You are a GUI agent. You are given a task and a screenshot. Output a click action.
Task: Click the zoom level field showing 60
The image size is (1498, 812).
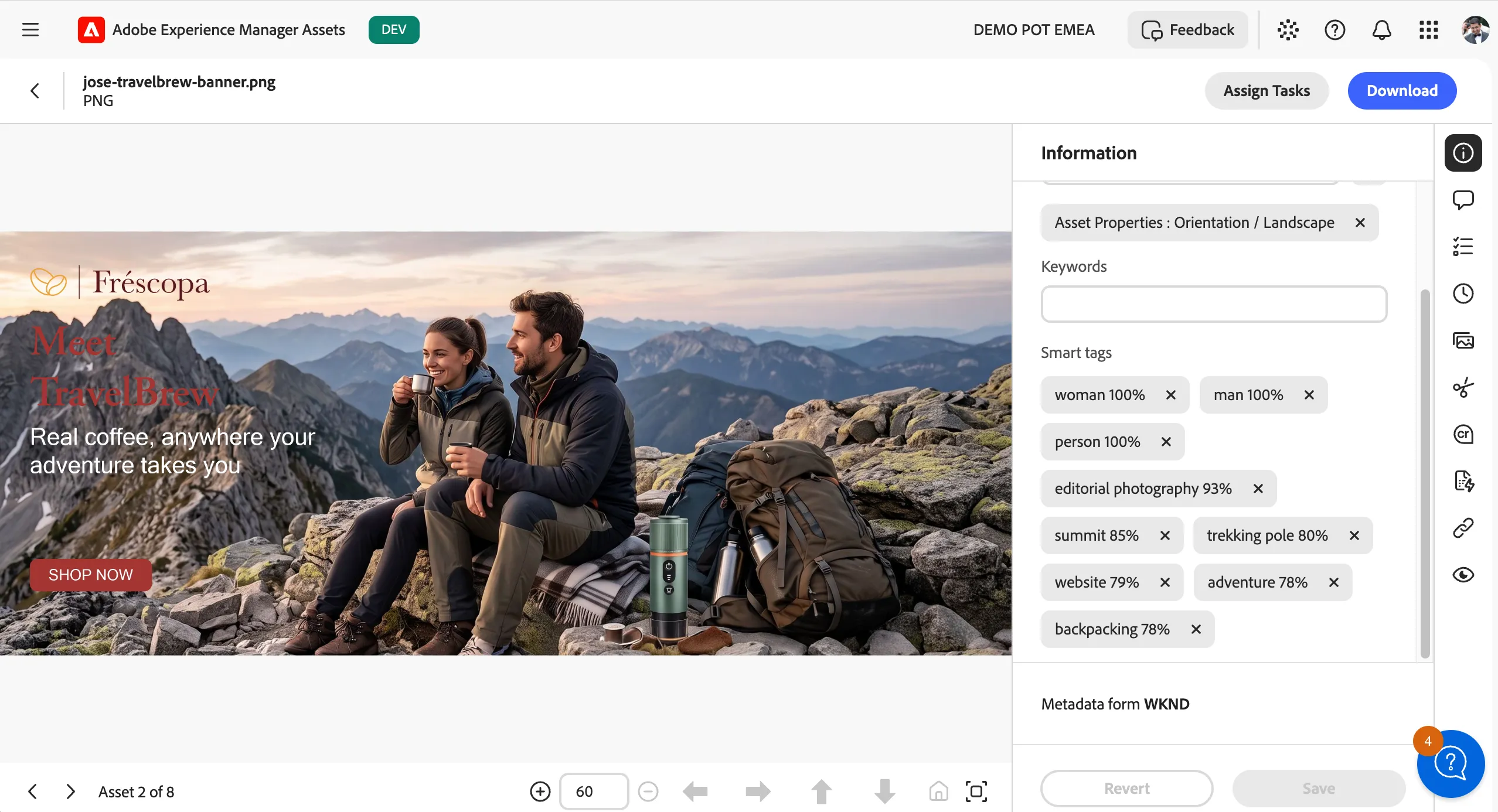[x=594, y=791]
